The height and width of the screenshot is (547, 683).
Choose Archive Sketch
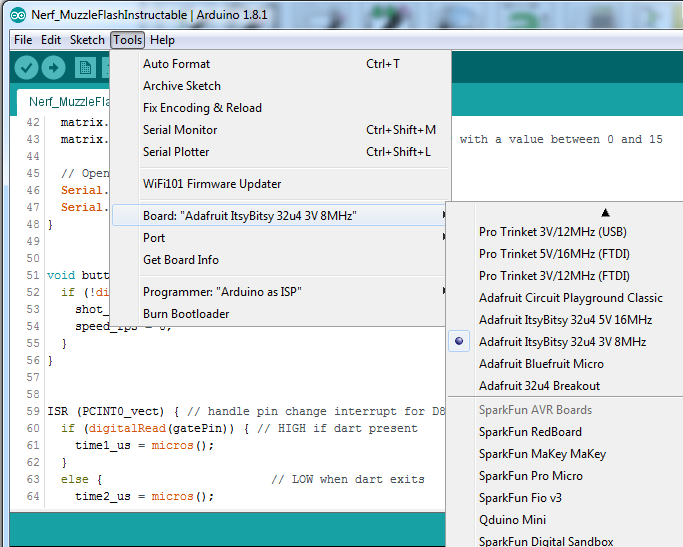coord(281,86)
